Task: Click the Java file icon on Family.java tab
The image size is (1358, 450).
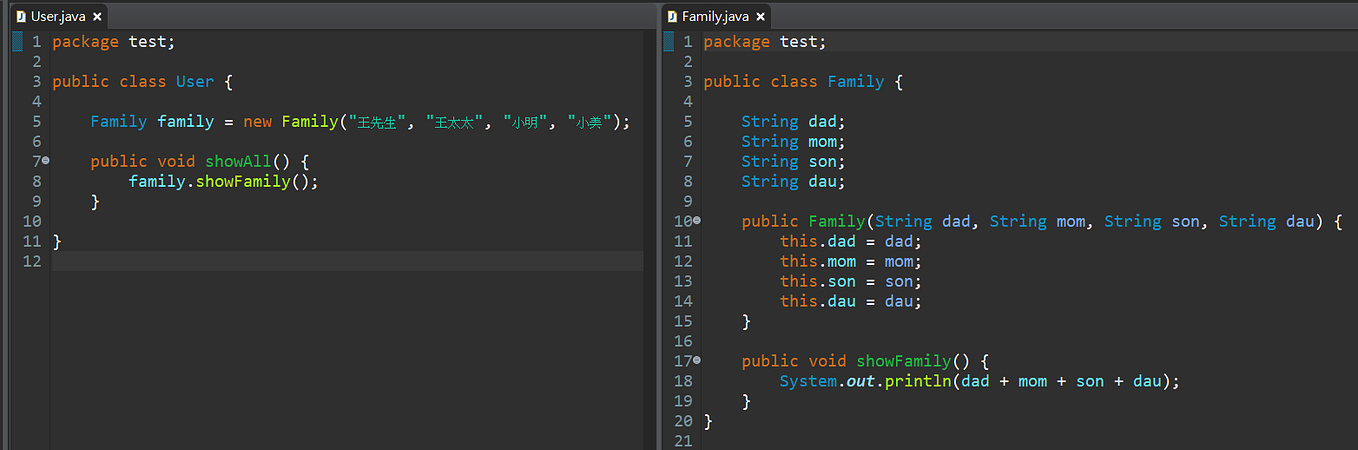Action: 672,17
